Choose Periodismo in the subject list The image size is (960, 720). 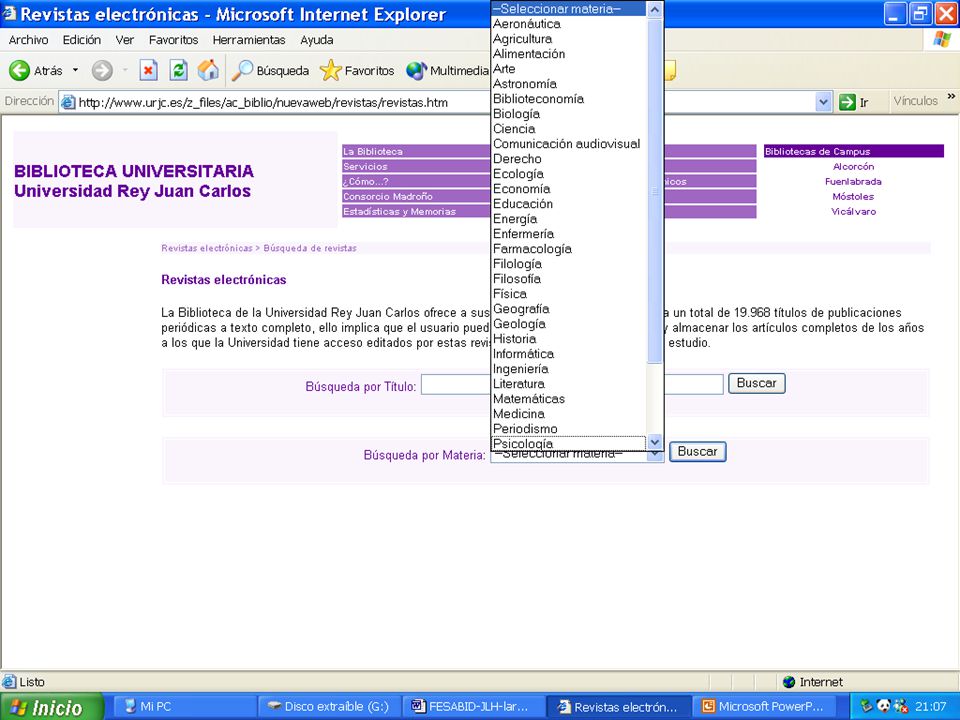coord(569,429)
